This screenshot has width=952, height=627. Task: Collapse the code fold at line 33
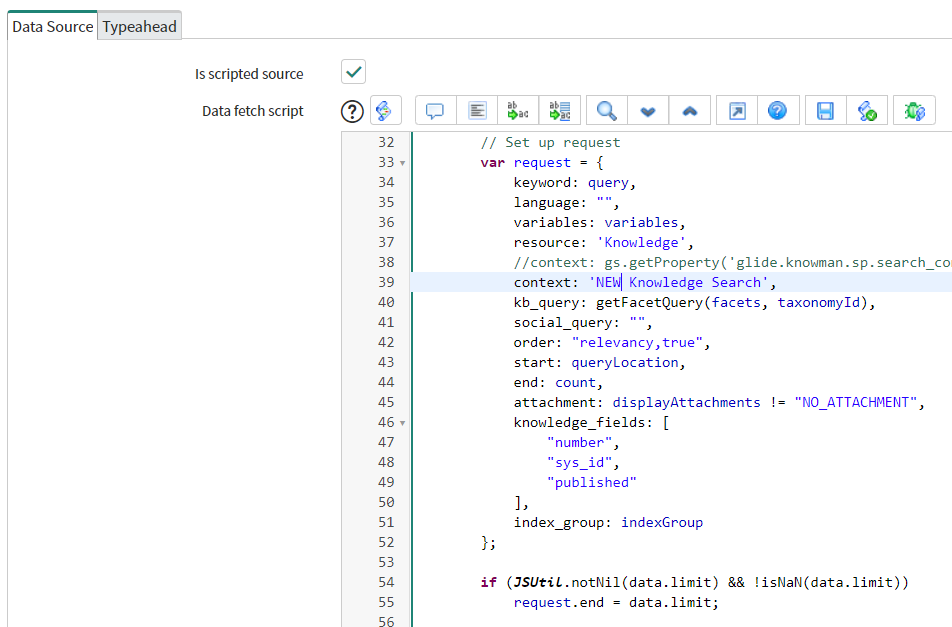403,163
